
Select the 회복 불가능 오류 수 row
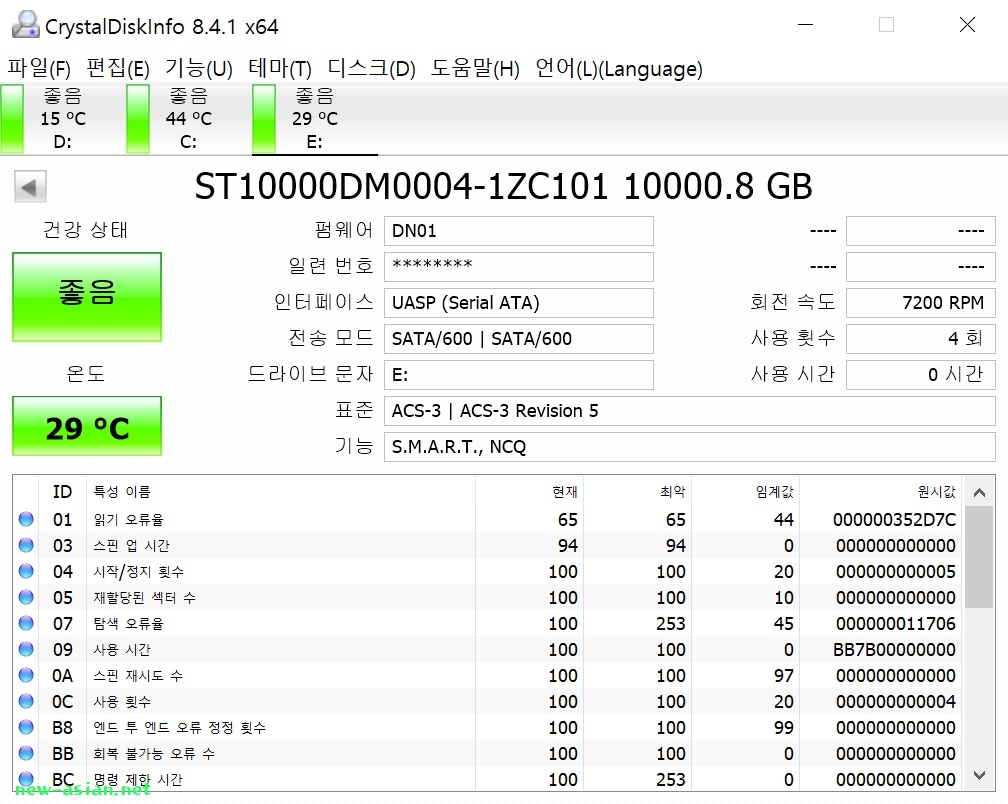pos(489,753)
